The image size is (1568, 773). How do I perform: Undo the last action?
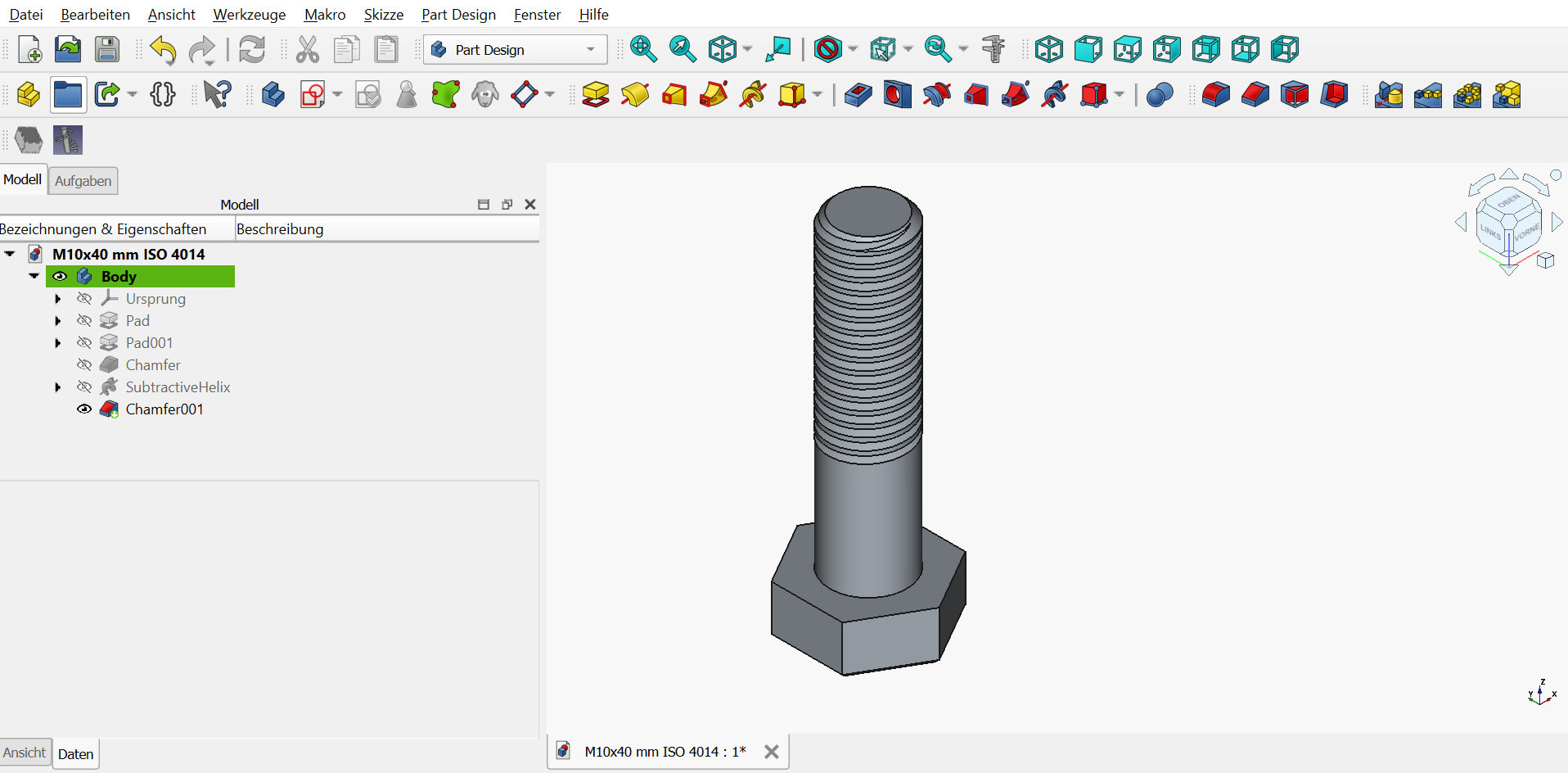pos(163,50)
